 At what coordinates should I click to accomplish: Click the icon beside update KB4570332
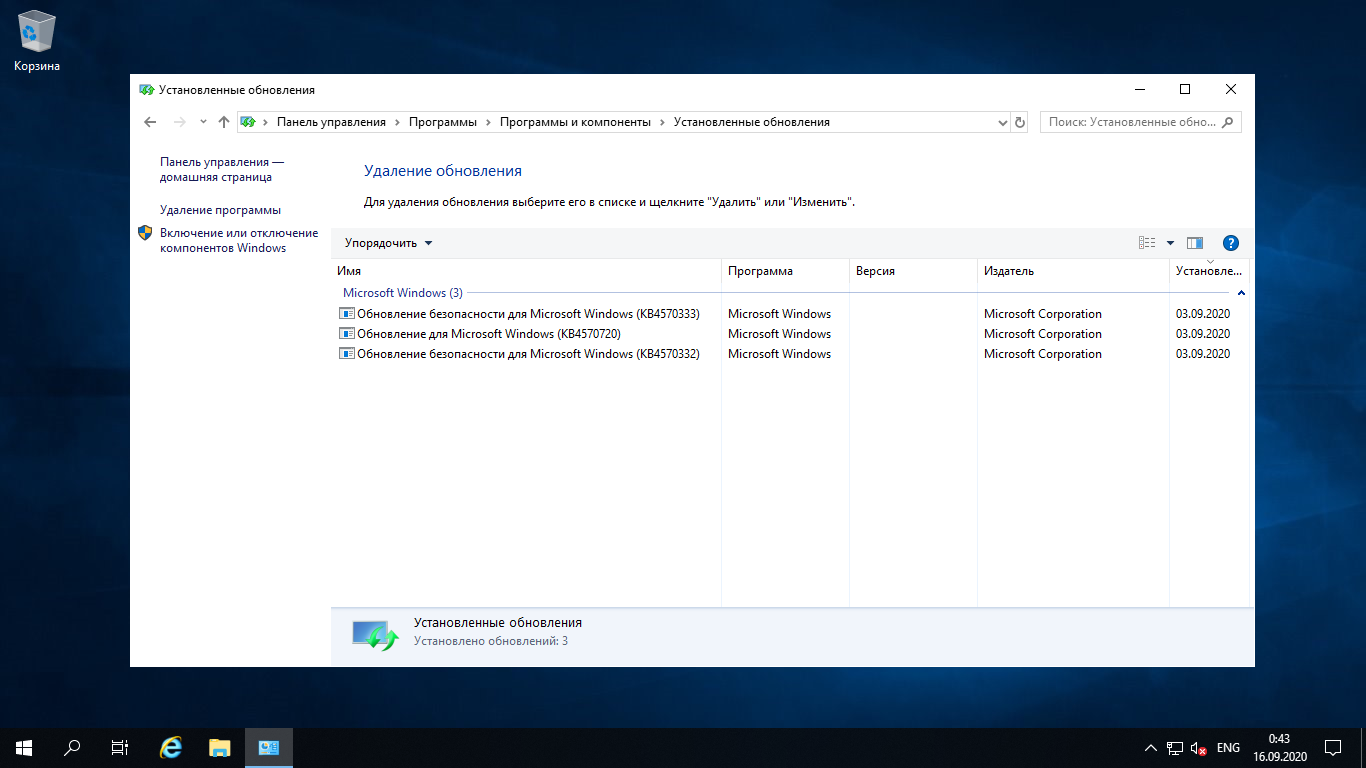347,354
